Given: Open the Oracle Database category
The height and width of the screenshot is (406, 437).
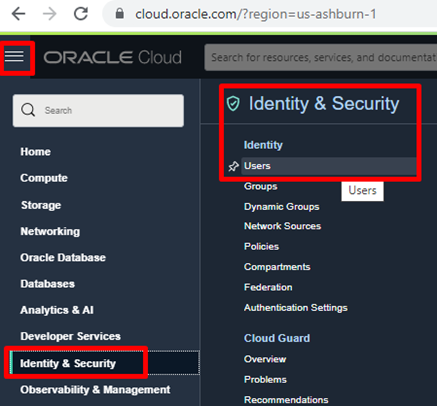Looking at the screenshot, I should (x=63, y=258).
